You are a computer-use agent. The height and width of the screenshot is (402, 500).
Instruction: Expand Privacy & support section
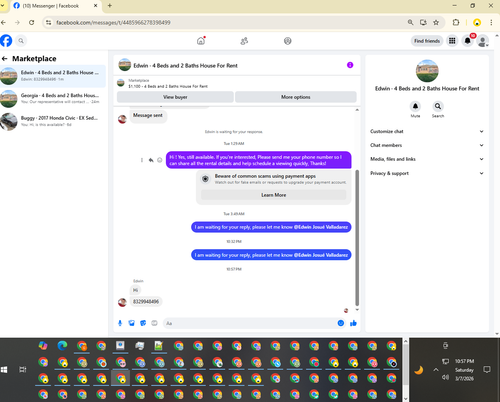(x=427, y=173)
